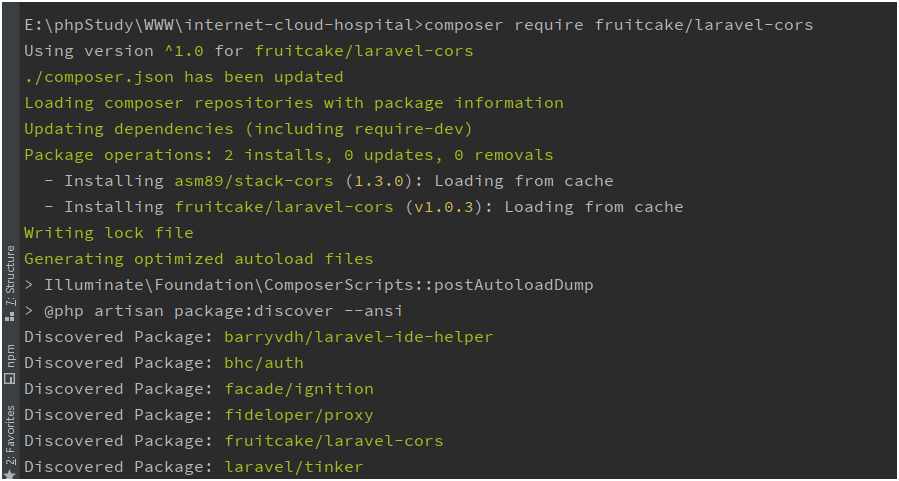
Task: Click the npm tool window icon
Action: pyautogui.click(x=10, y=379)
